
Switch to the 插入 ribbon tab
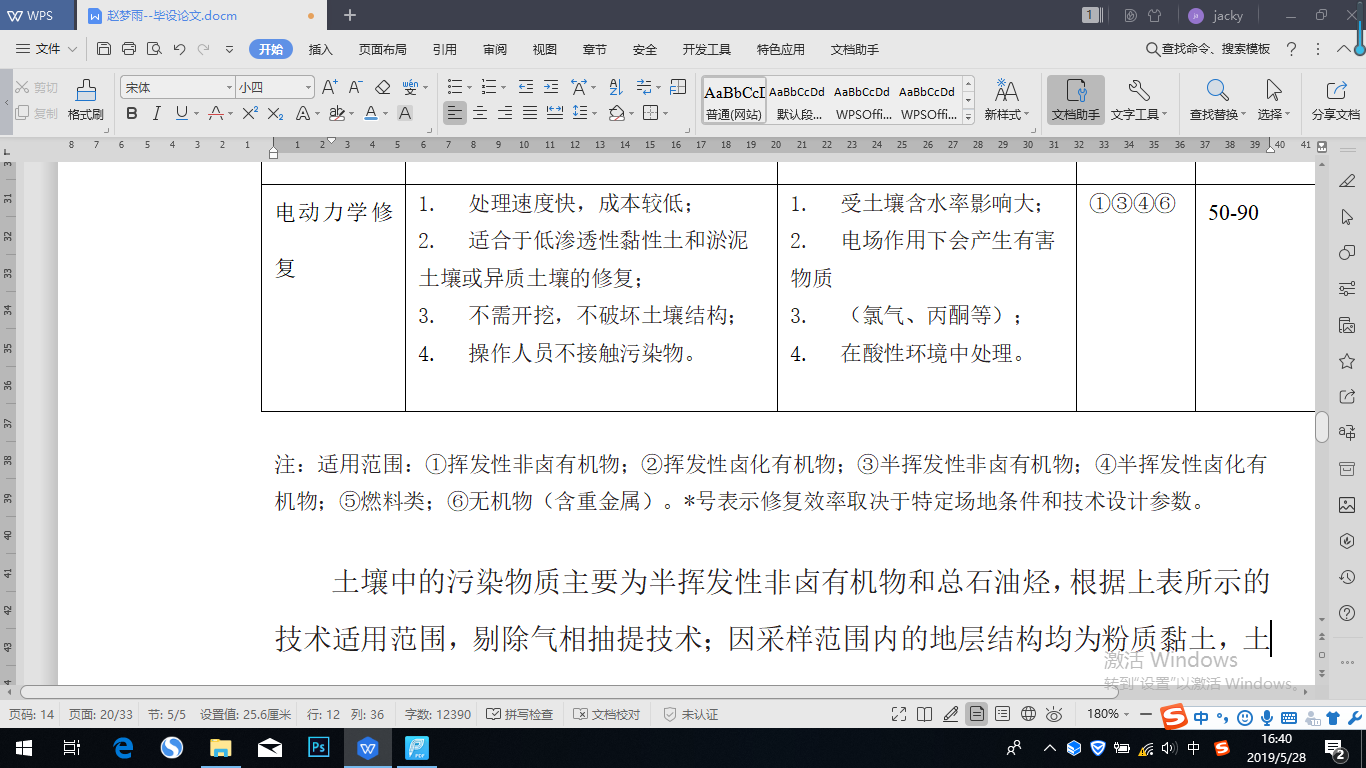coord(320,49)
